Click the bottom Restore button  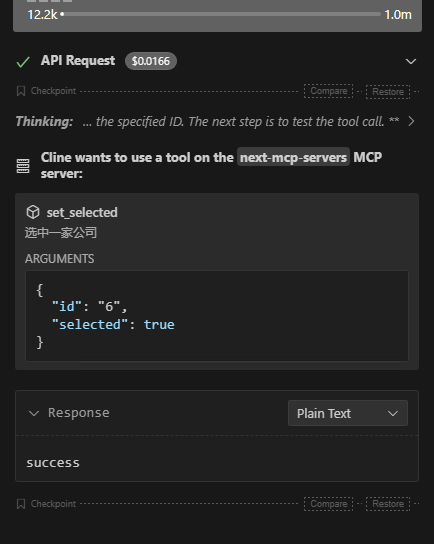coord(388,504)
